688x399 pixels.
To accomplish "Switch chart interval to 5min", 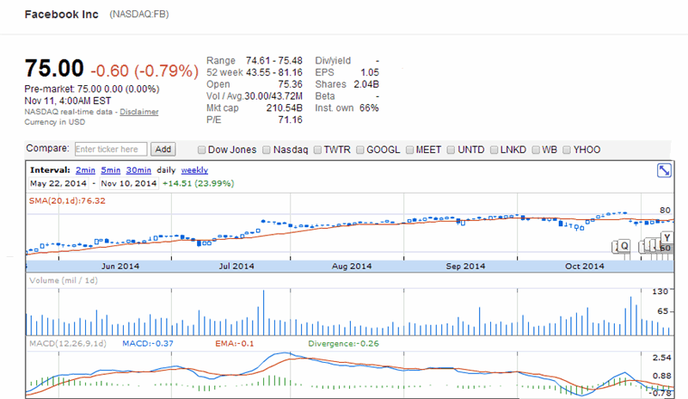I will coord(111,170).
